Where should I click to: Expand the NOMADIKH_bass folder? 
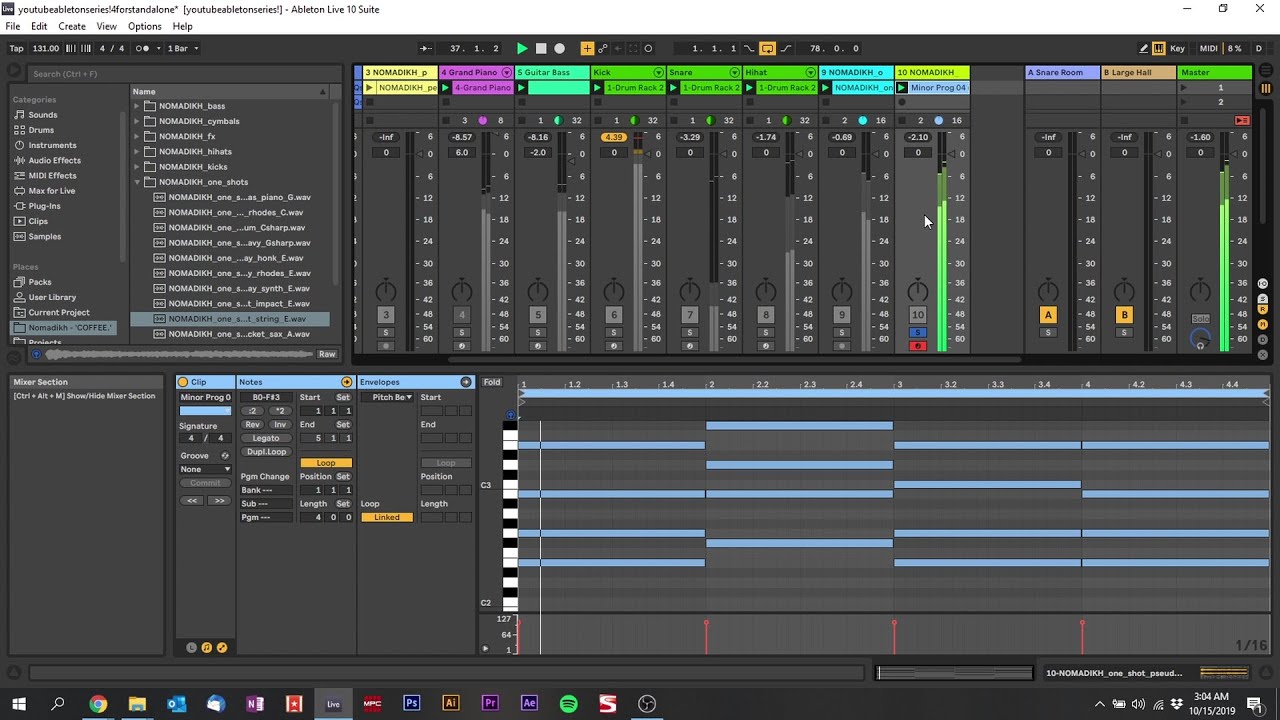point(137,106)
